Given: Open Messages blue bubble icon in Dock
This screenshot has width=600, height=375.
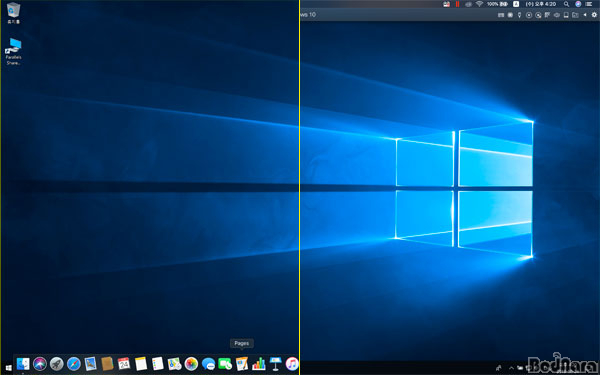Looking at the screenshot, I should click(208, 364).
